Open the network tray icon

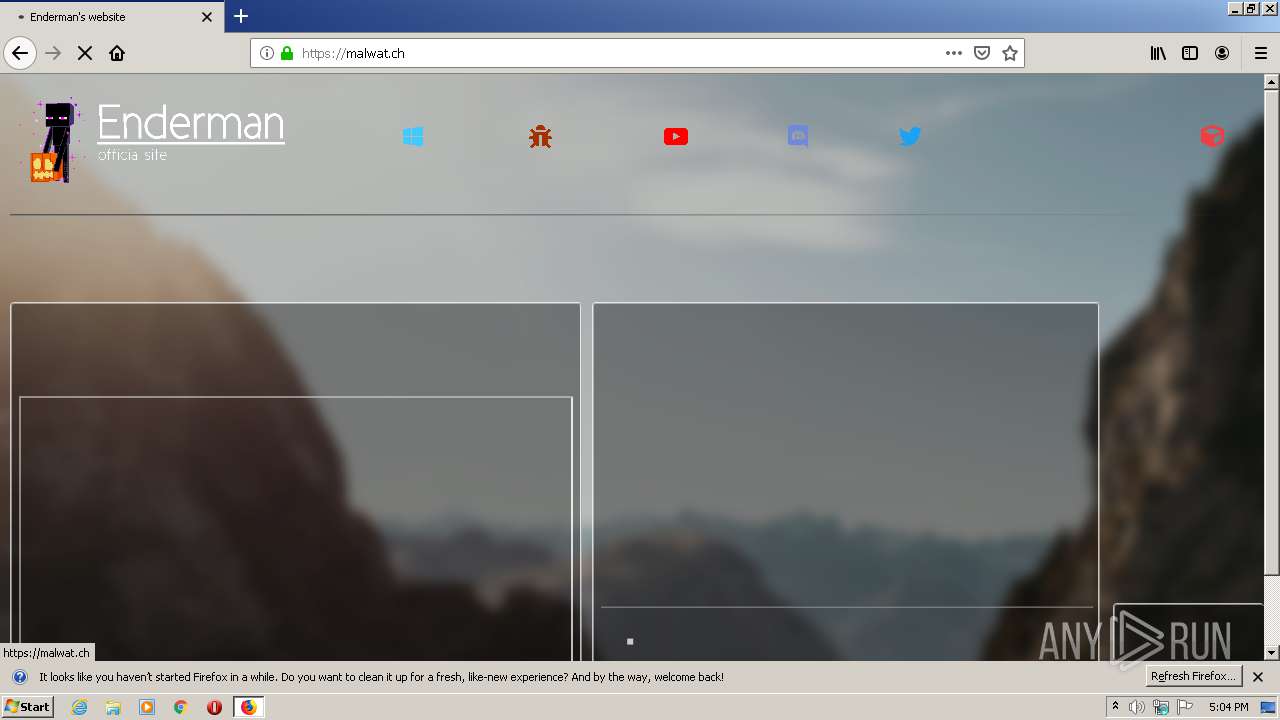click(x=1161, y=707)
